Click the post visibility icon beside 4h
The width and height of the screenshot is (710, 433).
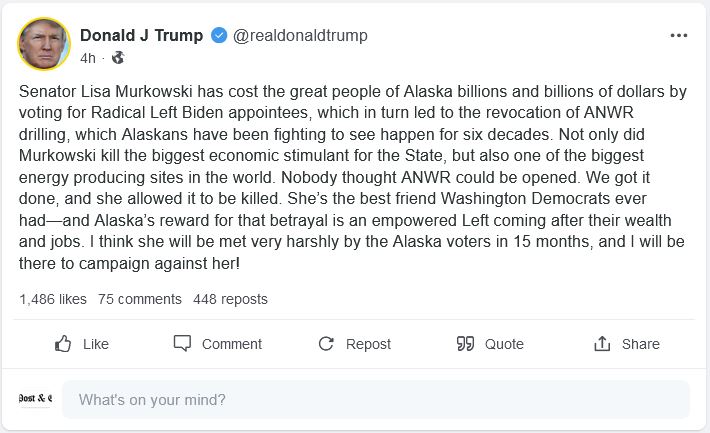[x=118, y=58]
